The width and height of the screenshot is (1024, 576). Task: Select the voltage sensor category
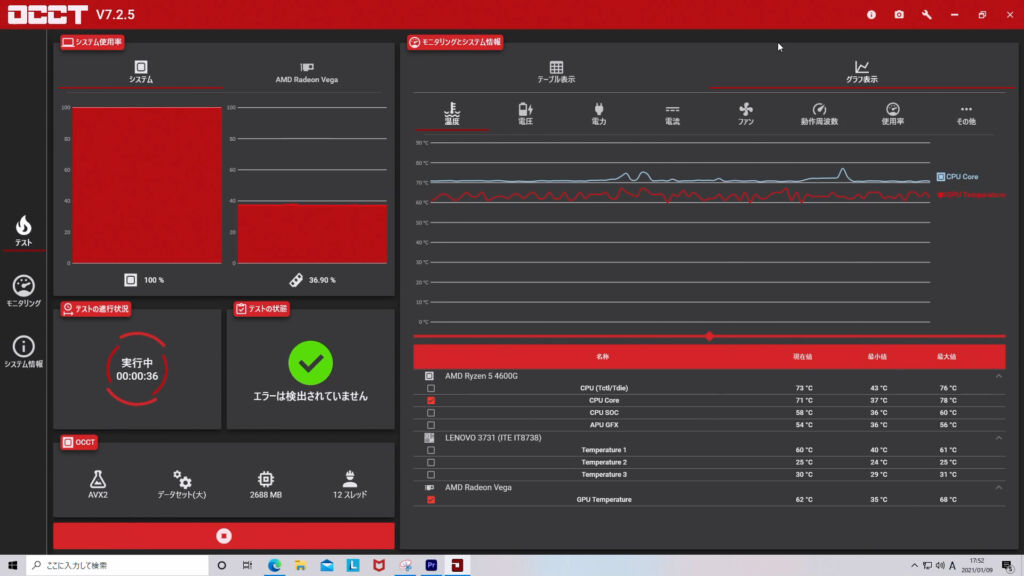click(x=525, y=114)
